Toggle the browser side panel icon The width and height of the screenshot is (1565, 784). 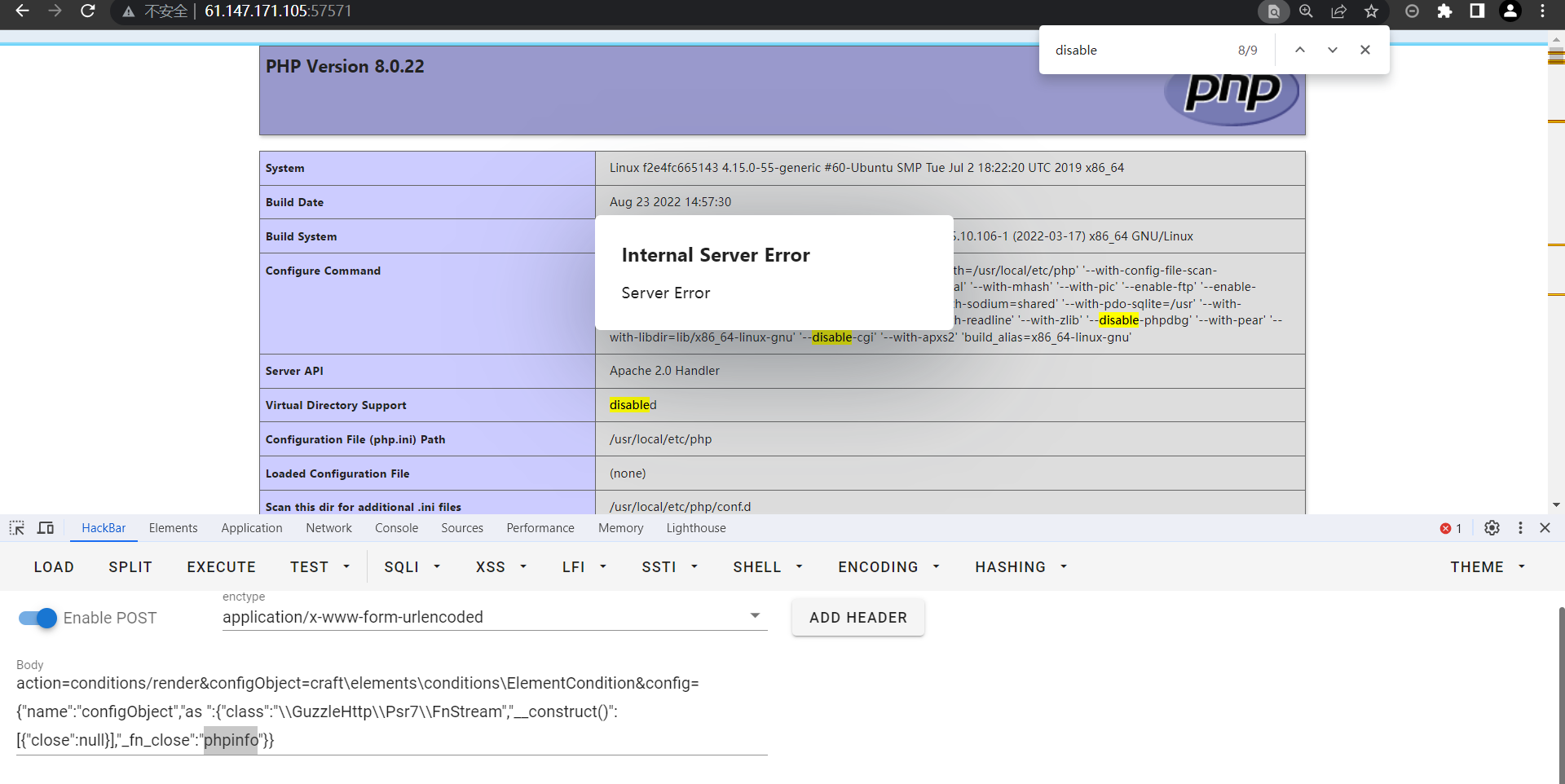pos(1477,11)
